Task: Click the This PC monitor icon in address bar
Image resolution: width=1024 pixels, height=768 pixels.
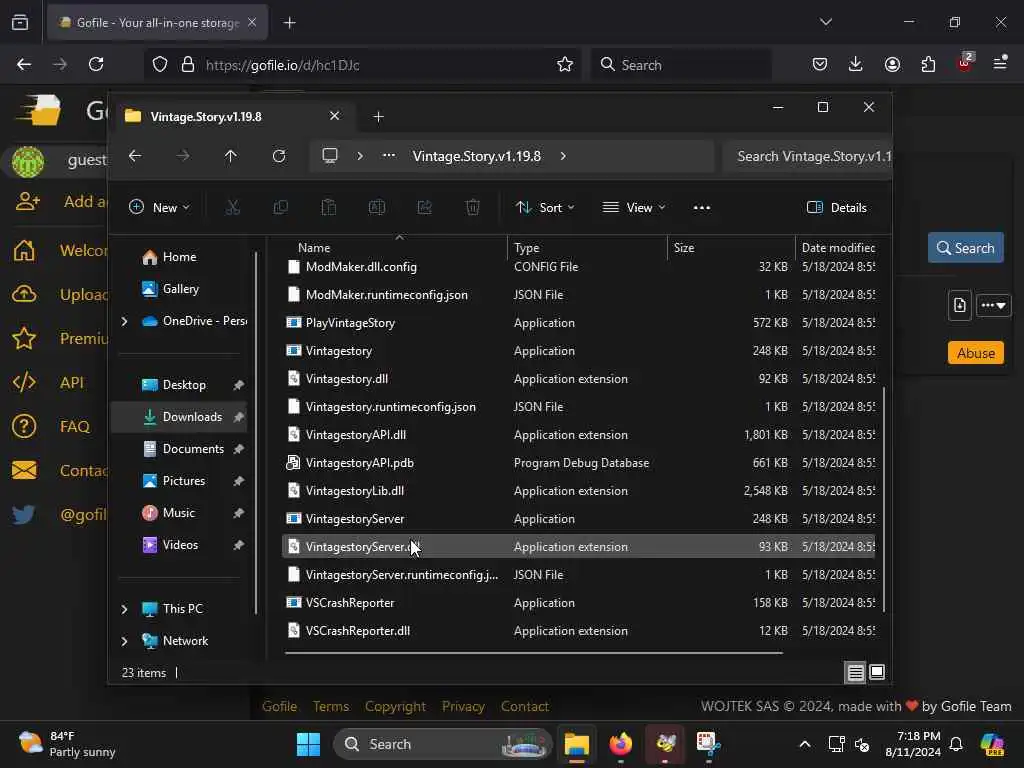Action: (330, 156)
